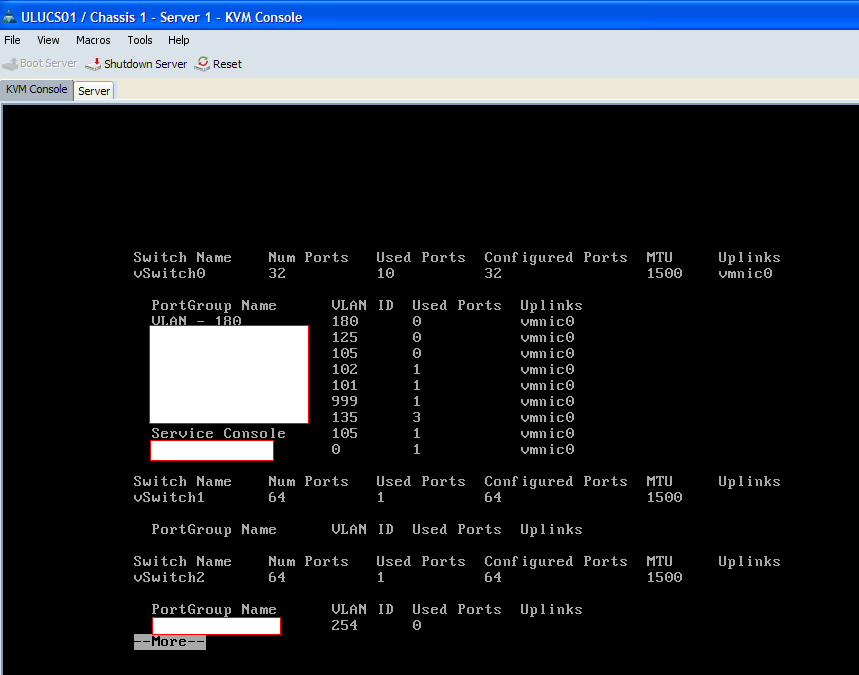
Task: Click the Service Console port group text
Action: [x=218, y=434]
